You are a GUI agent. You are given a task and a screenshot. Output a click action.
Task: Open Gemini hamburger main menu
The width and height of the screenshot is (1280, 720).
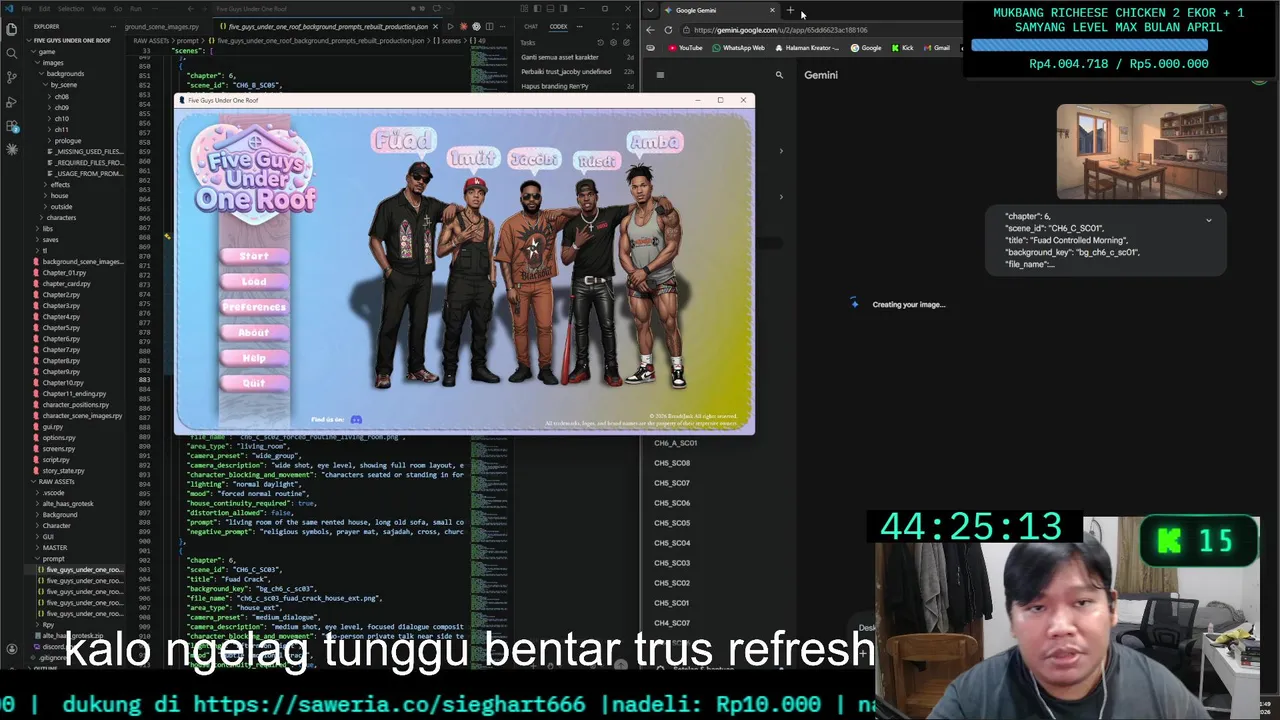pyautogui.click(x=660, y=75)
